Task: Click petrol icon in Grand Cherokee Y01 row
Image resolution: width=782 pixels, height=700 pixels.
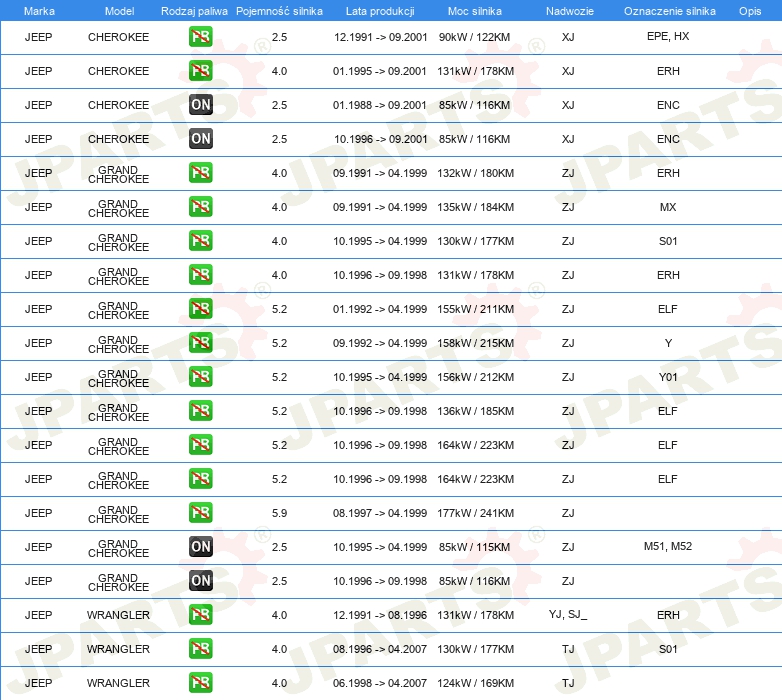Action: [200, 377]
